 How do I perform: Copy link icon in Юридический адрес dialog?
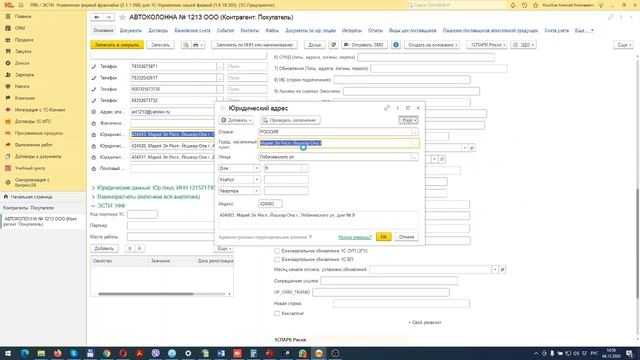[387, 108]
